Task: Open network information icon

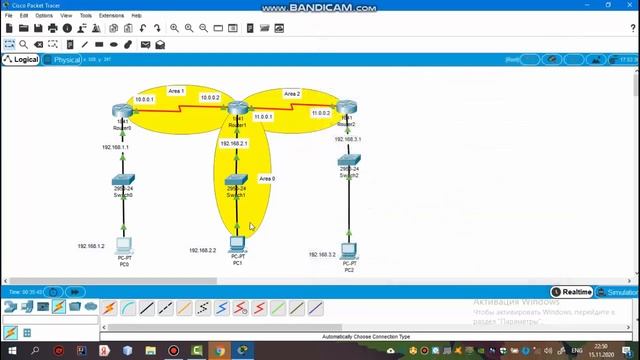Action: coord(67,28)
